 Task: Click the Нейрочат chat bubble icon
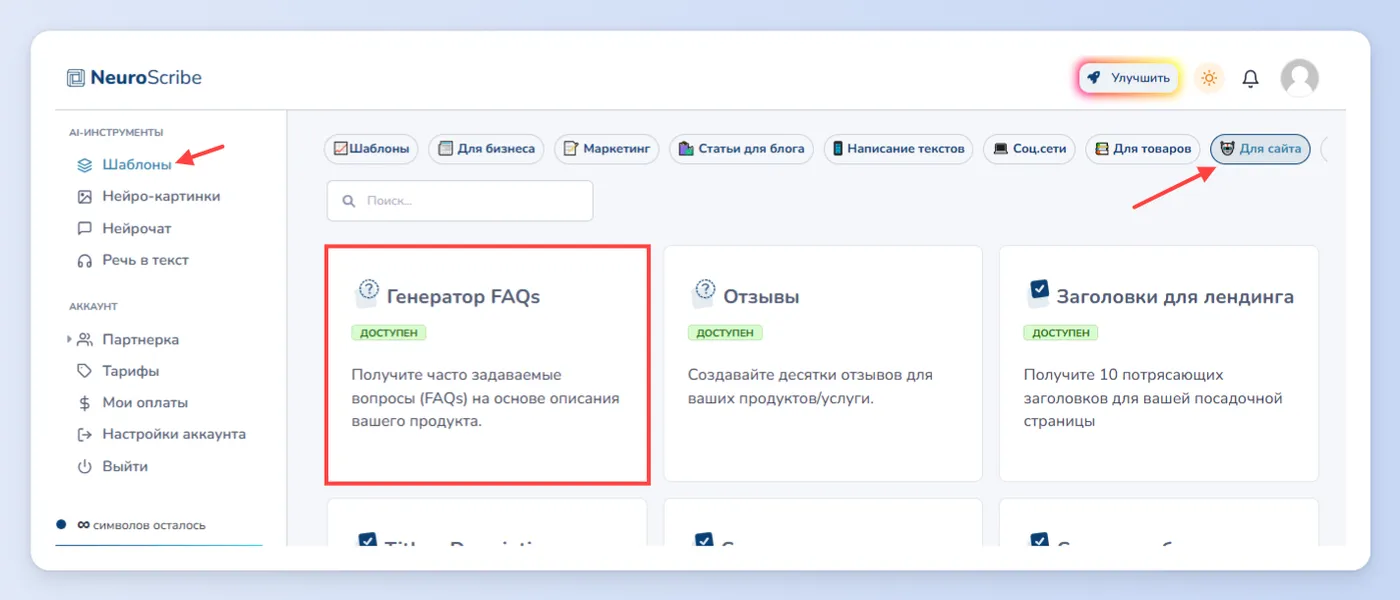[x=85, y=229]
